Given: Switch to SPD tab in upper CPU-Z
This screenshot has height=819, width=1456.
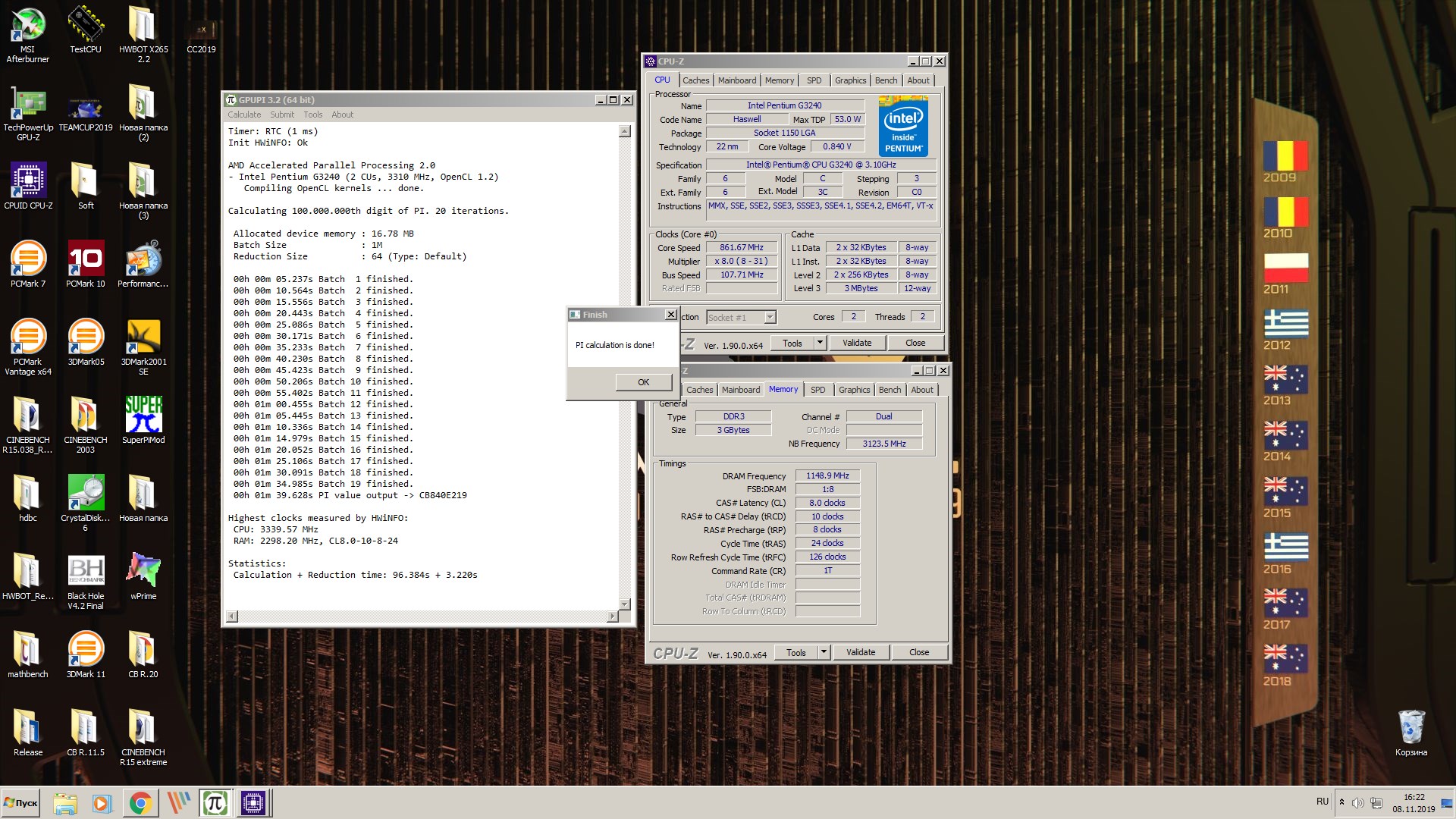Looking at the screenshot, I should click(814, 80).
